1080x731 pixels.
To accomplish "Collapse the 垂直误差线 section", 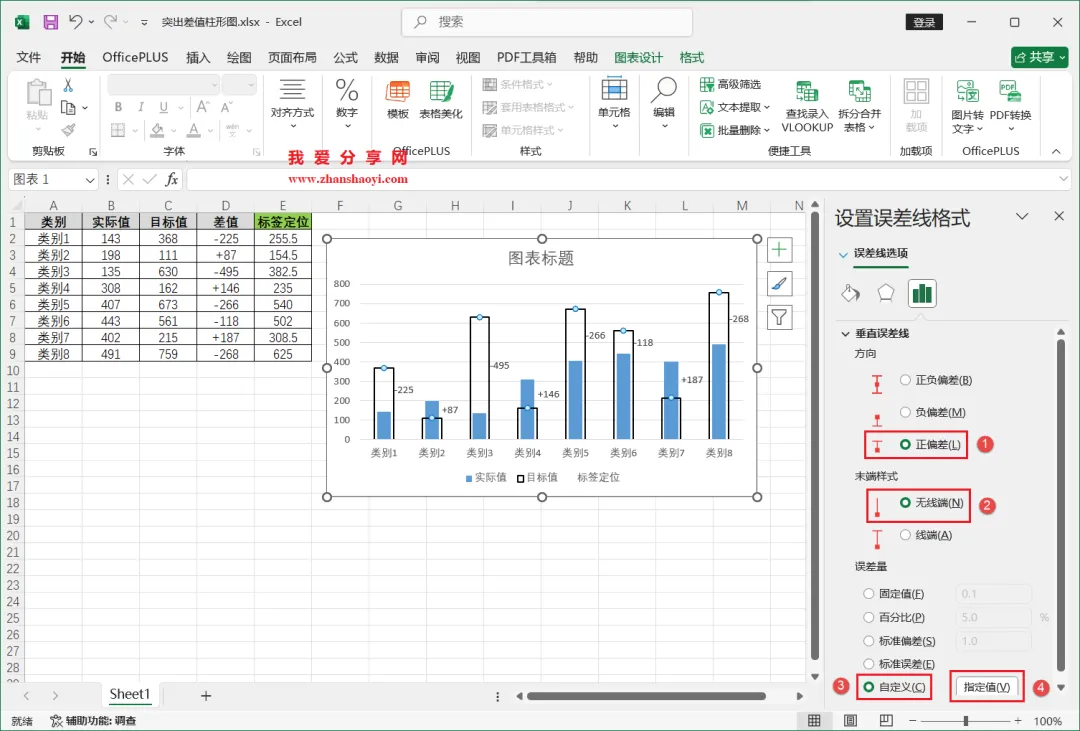I will [x=845, y=333].
